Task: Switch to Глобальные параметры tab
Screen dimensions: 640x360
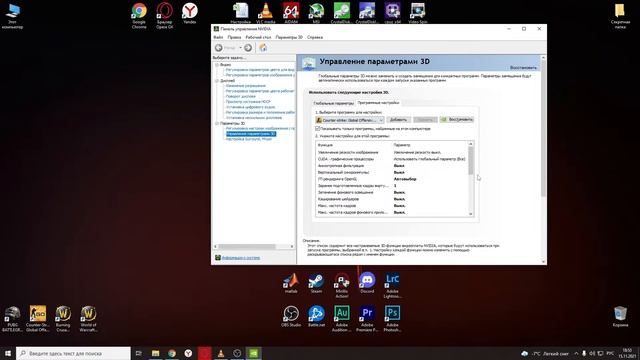Action: coord(333,103)
